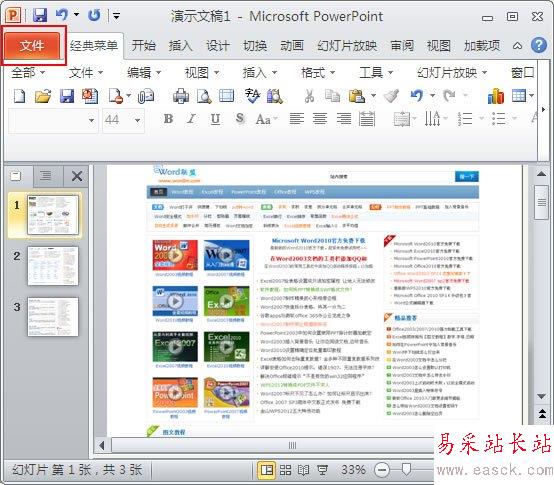Align text left
Viewport: 554px width, 485px height.
[x=297, y=119]
